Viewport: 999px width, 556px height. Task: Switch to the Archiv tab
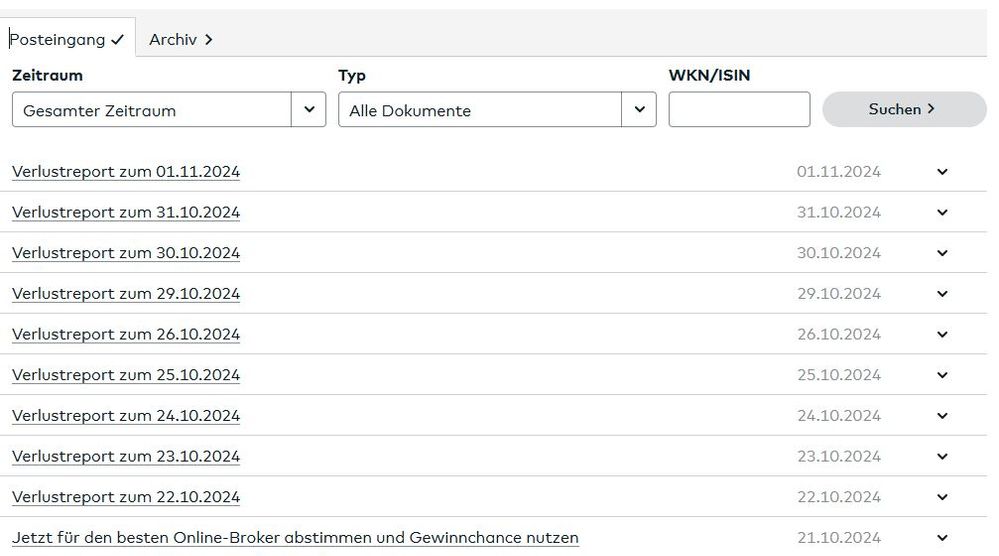[x=181, y=40]
